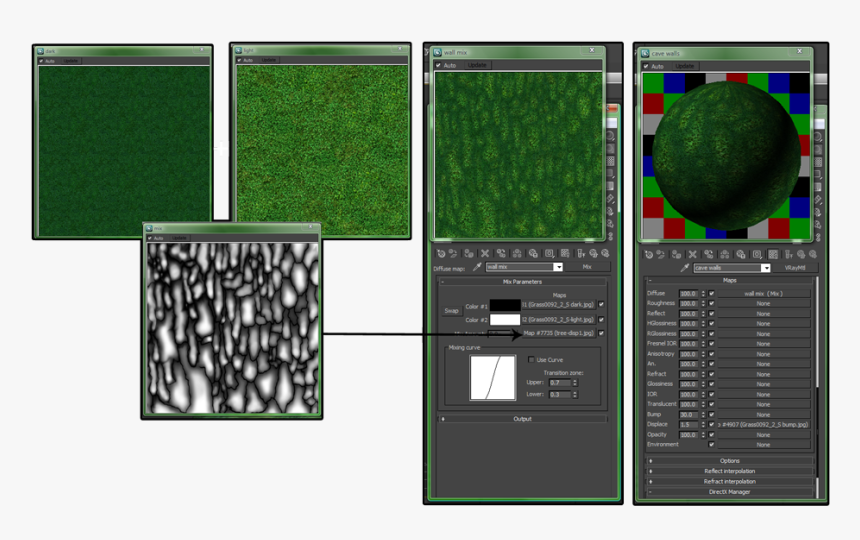Click the mixing curve graph preview

[x=493, y=378]
